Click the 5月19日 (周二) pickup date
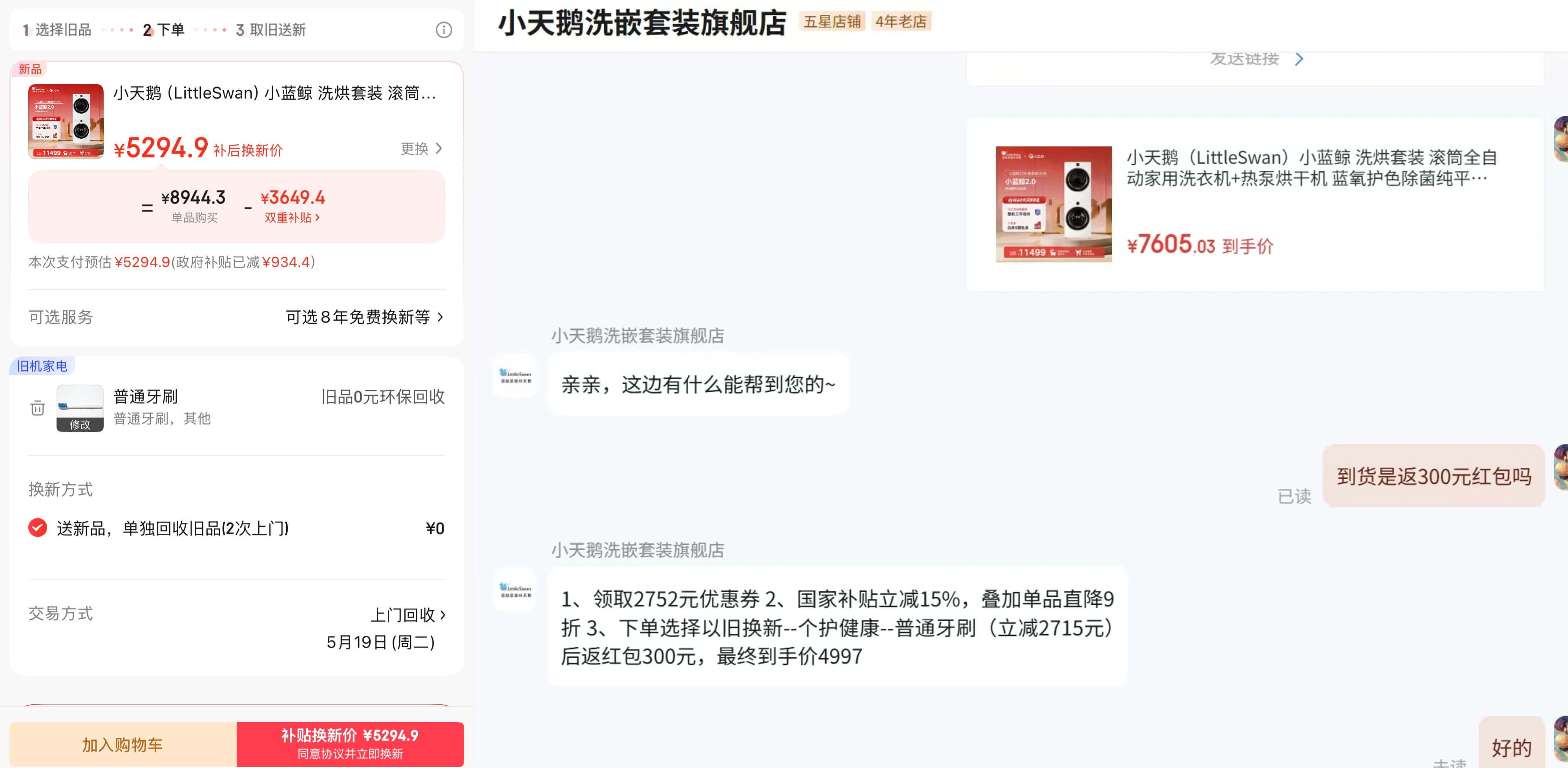Screen dimensions: 1568x768 coord(380,642)
